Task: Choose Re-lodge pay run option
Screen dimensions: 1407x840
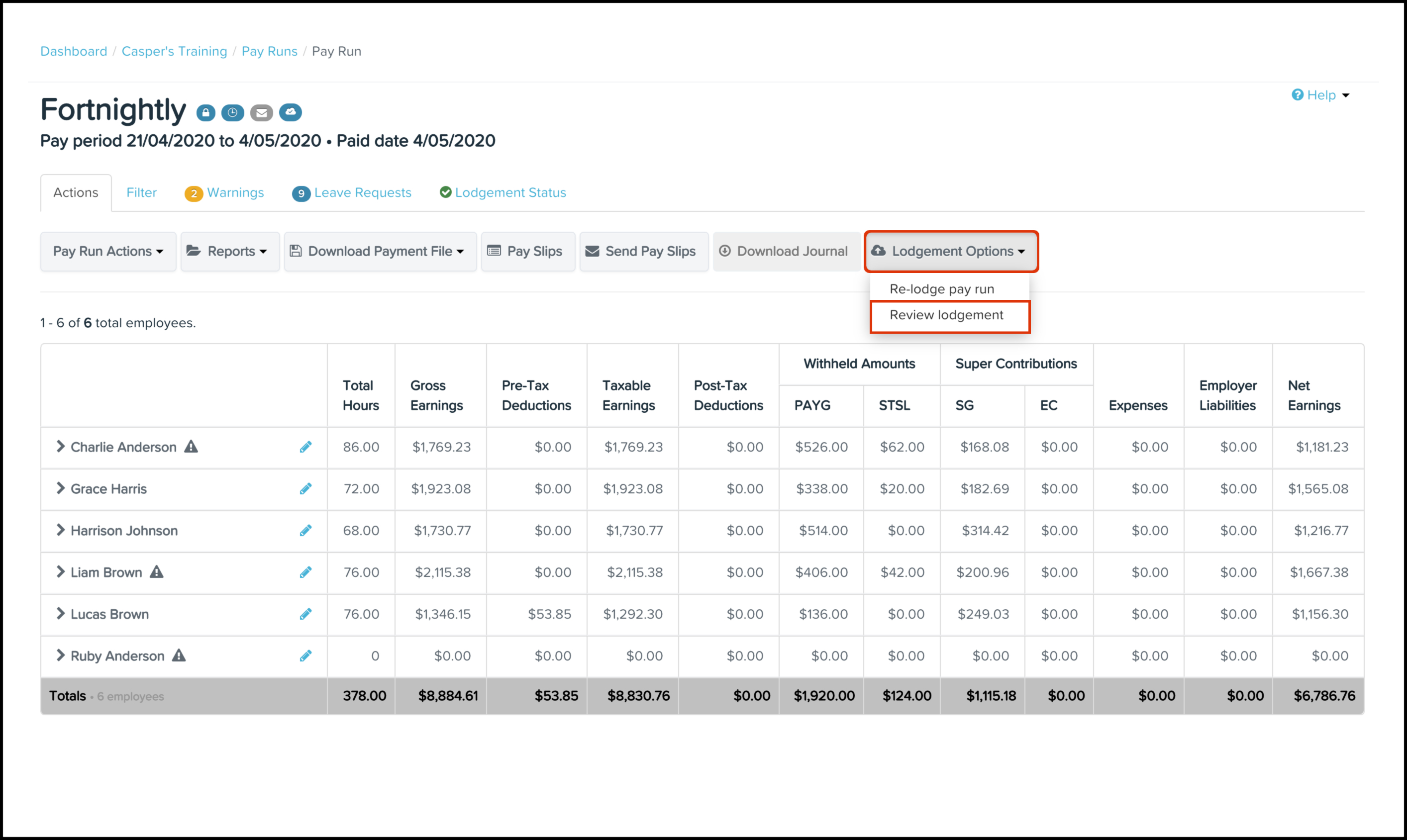Action: (x=942, y=289)
